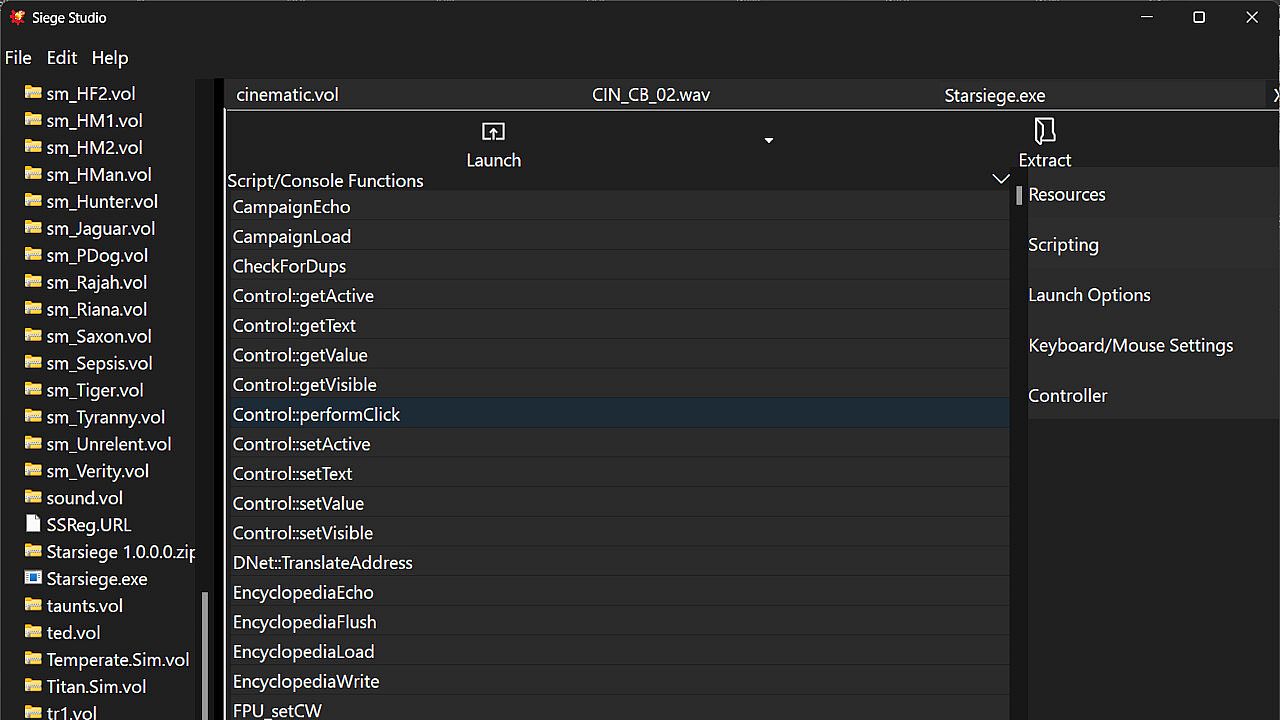Click the sound.vol folder icon

[33, 498]
